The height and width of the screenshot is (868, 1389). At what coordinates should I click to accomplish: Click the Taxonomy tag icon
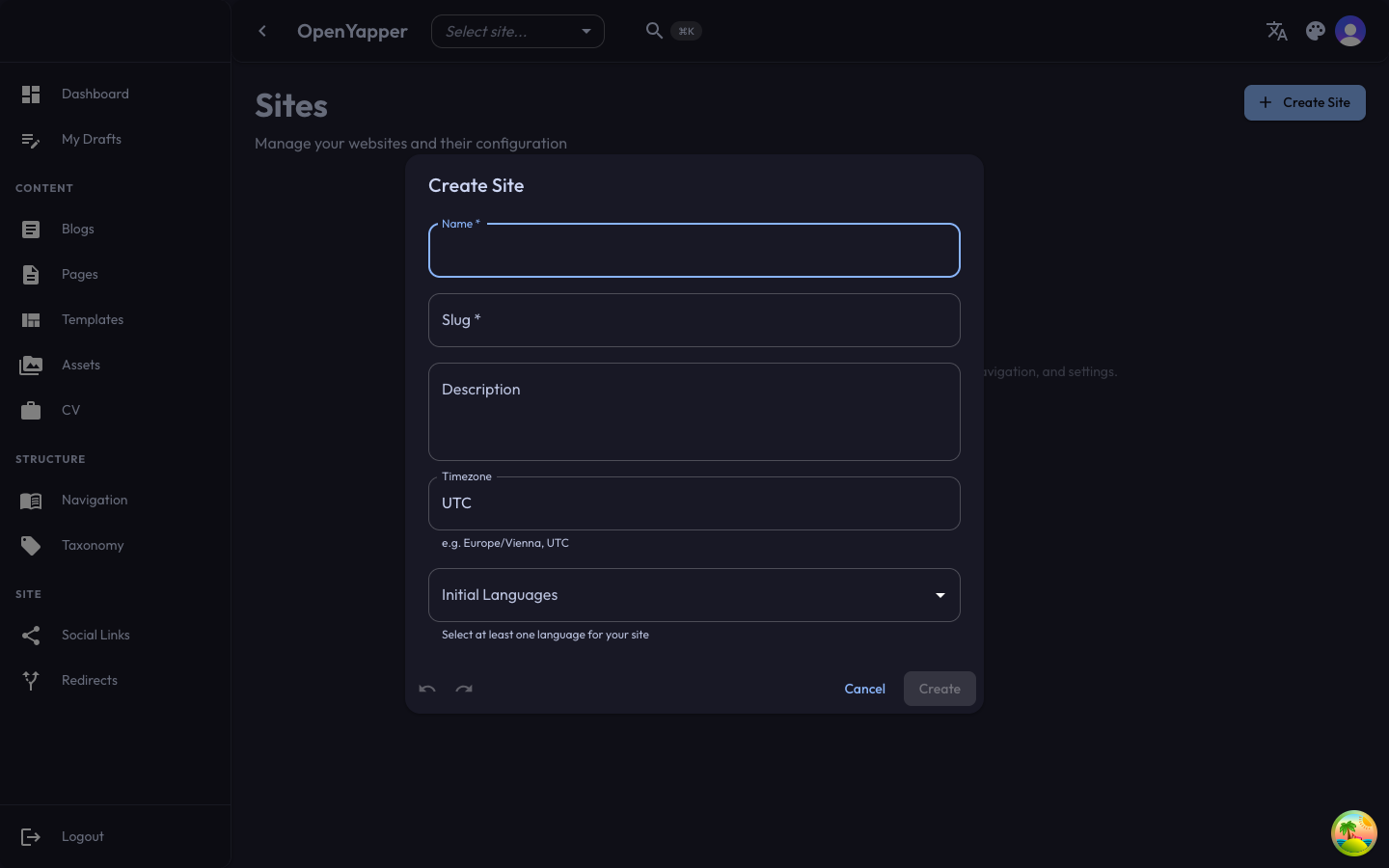31,545
